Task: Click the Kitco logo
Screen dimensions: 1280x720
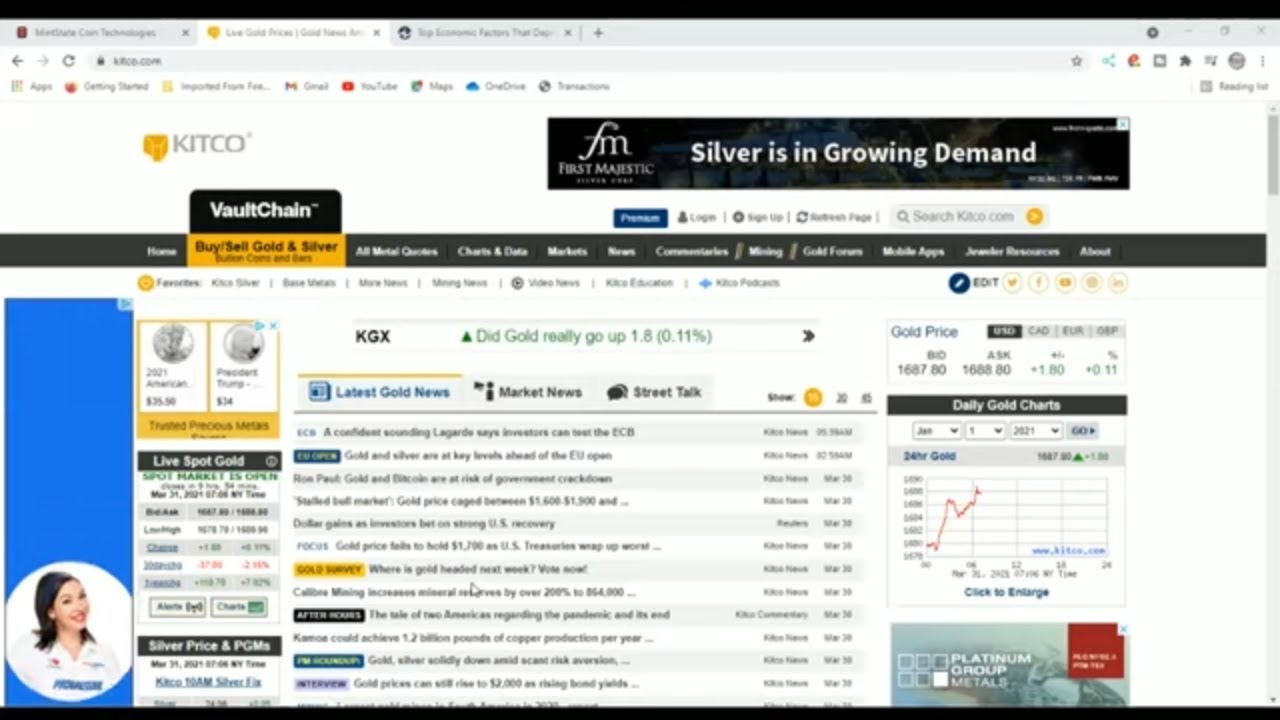Action: pyautogui.click(x=197, y=146)
